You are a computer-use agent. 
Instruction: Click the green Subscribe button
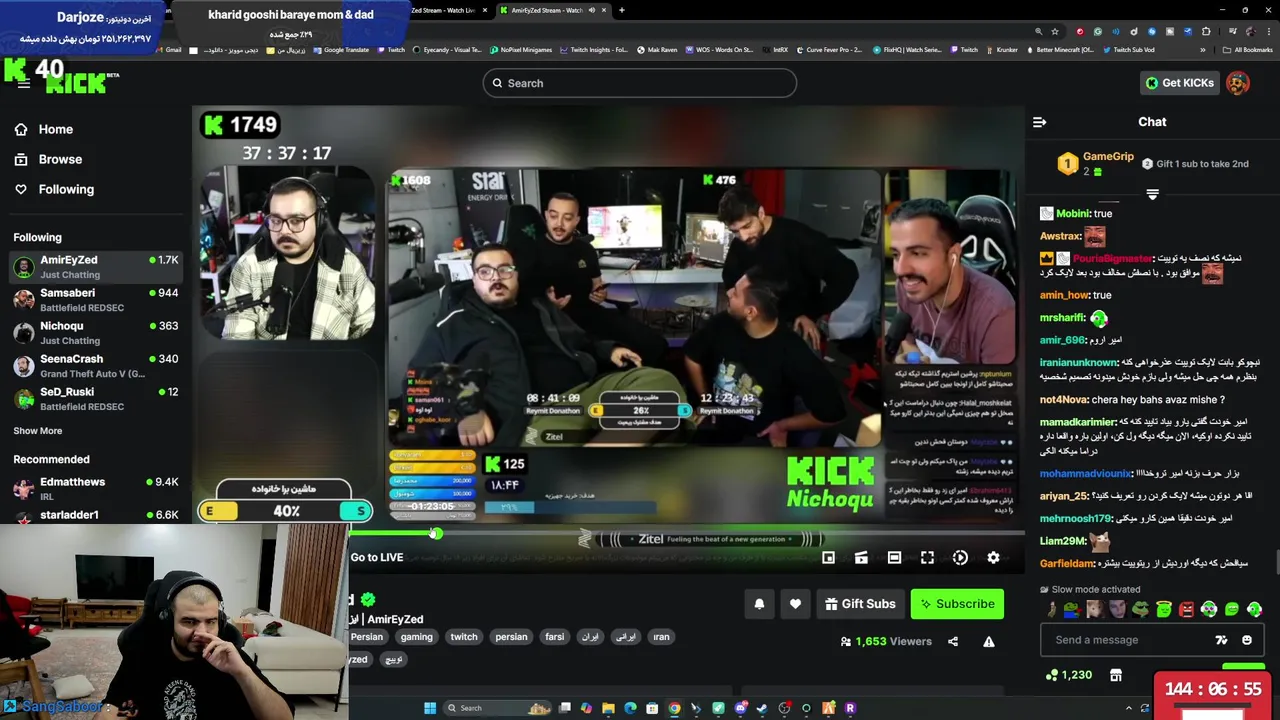click(957, 604)
